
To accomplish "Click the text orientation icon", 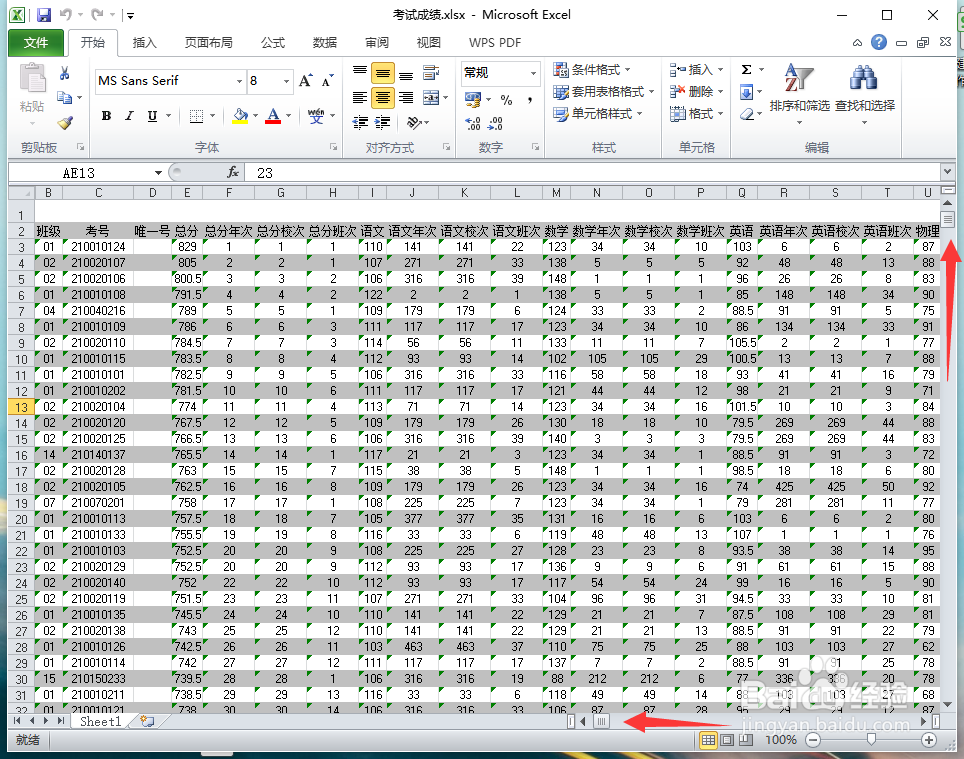I will point(414,122).
